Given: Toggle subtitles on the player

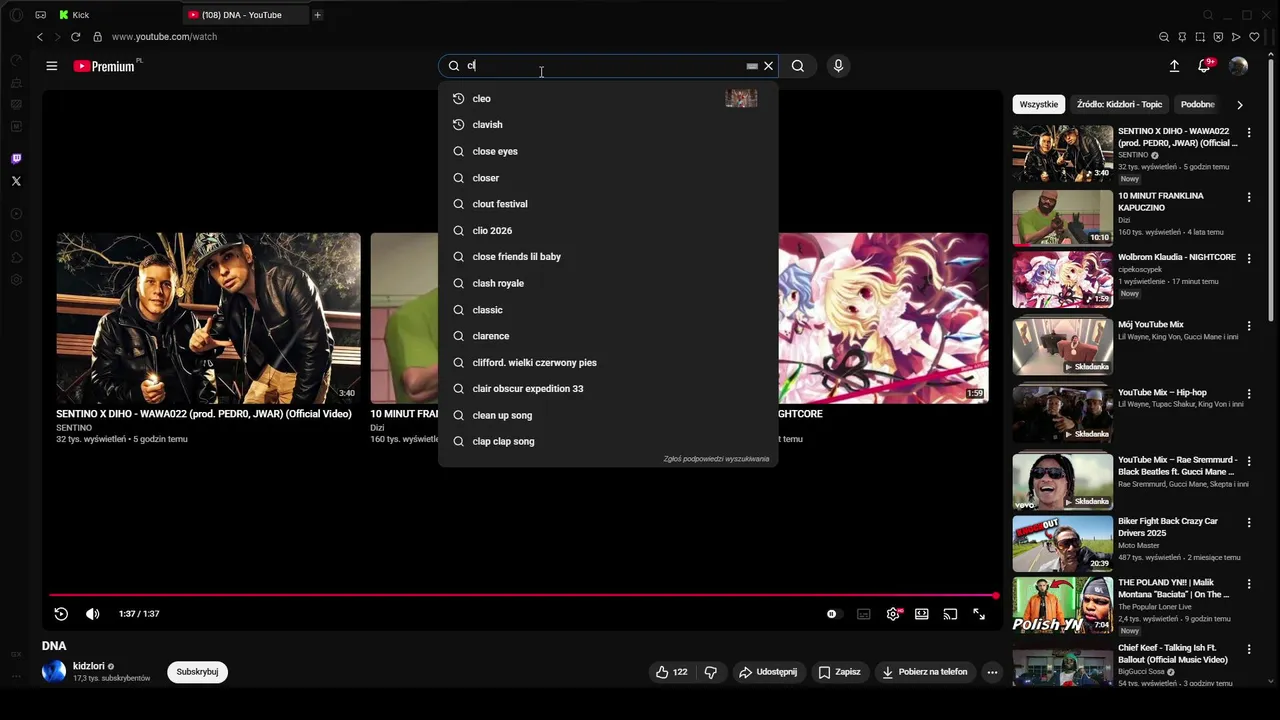Looking at the screenshot, I should coord(863,614).
